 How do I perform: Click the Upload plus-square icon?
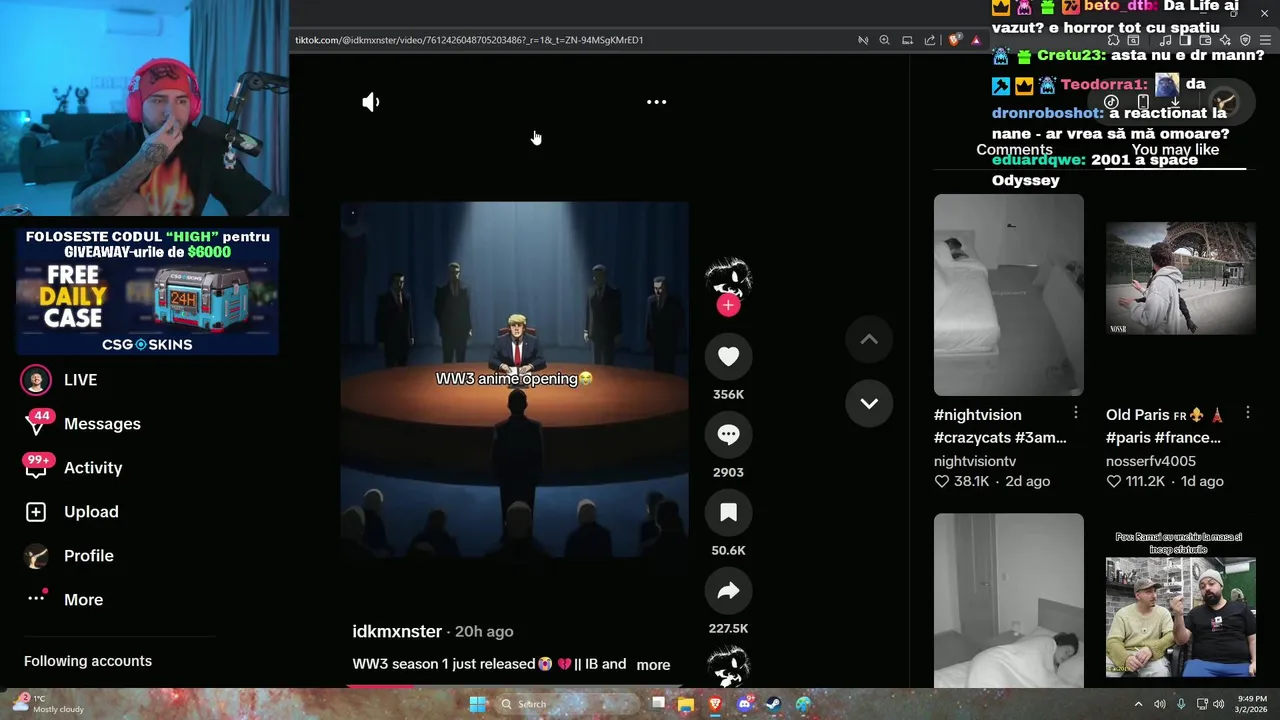[36, 512]
